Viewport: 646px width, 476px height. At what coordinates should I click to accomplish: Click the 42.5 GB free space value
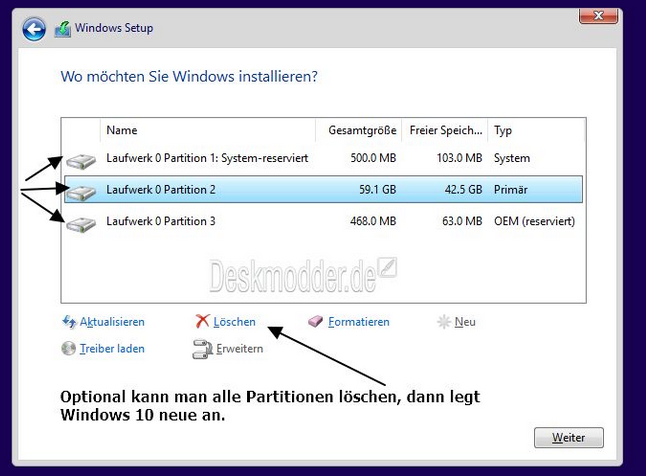pyautogui.click(x=463, y=190)
